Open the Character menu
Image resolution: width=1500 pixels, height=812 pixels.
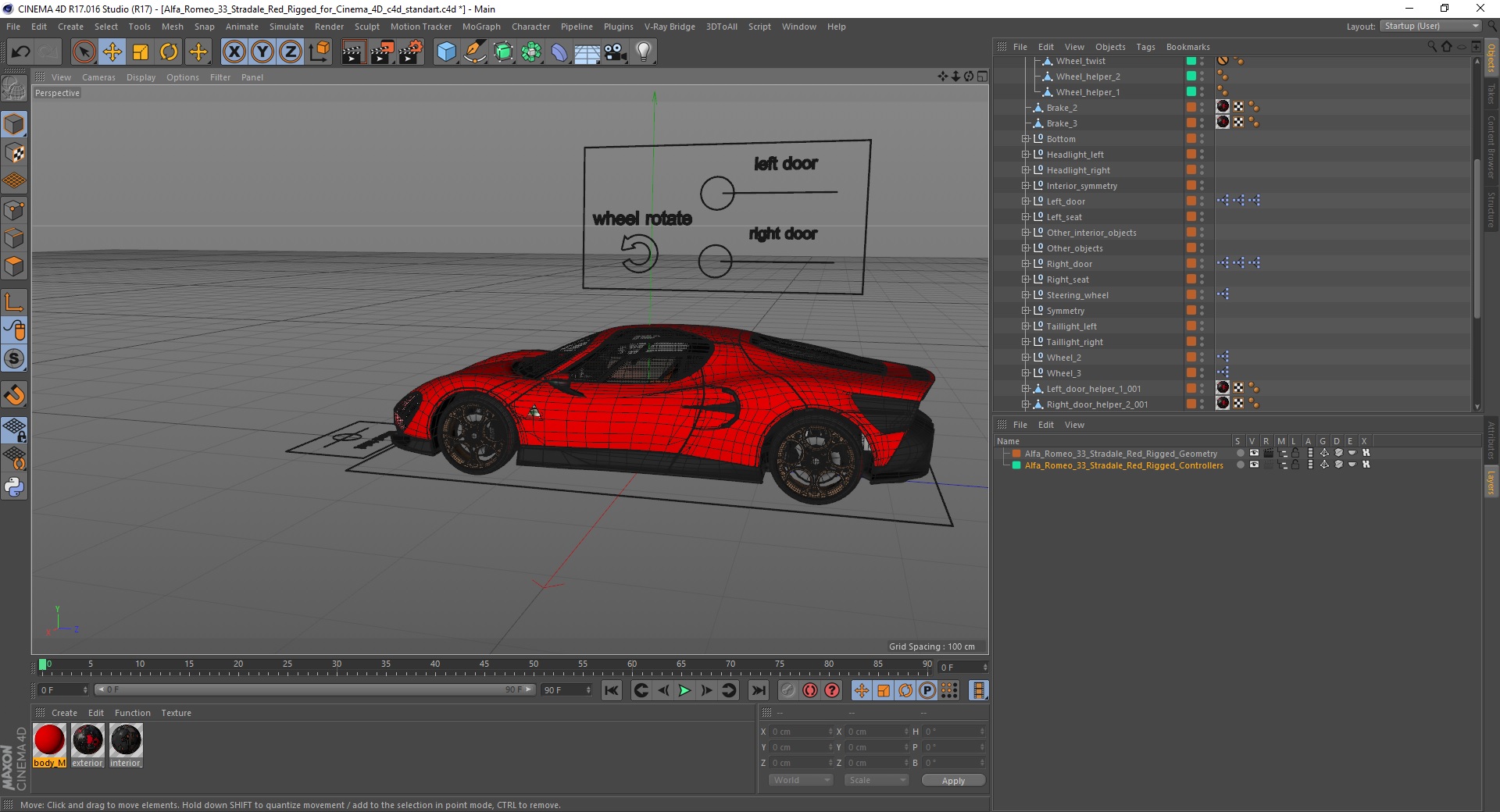[531, 27]
